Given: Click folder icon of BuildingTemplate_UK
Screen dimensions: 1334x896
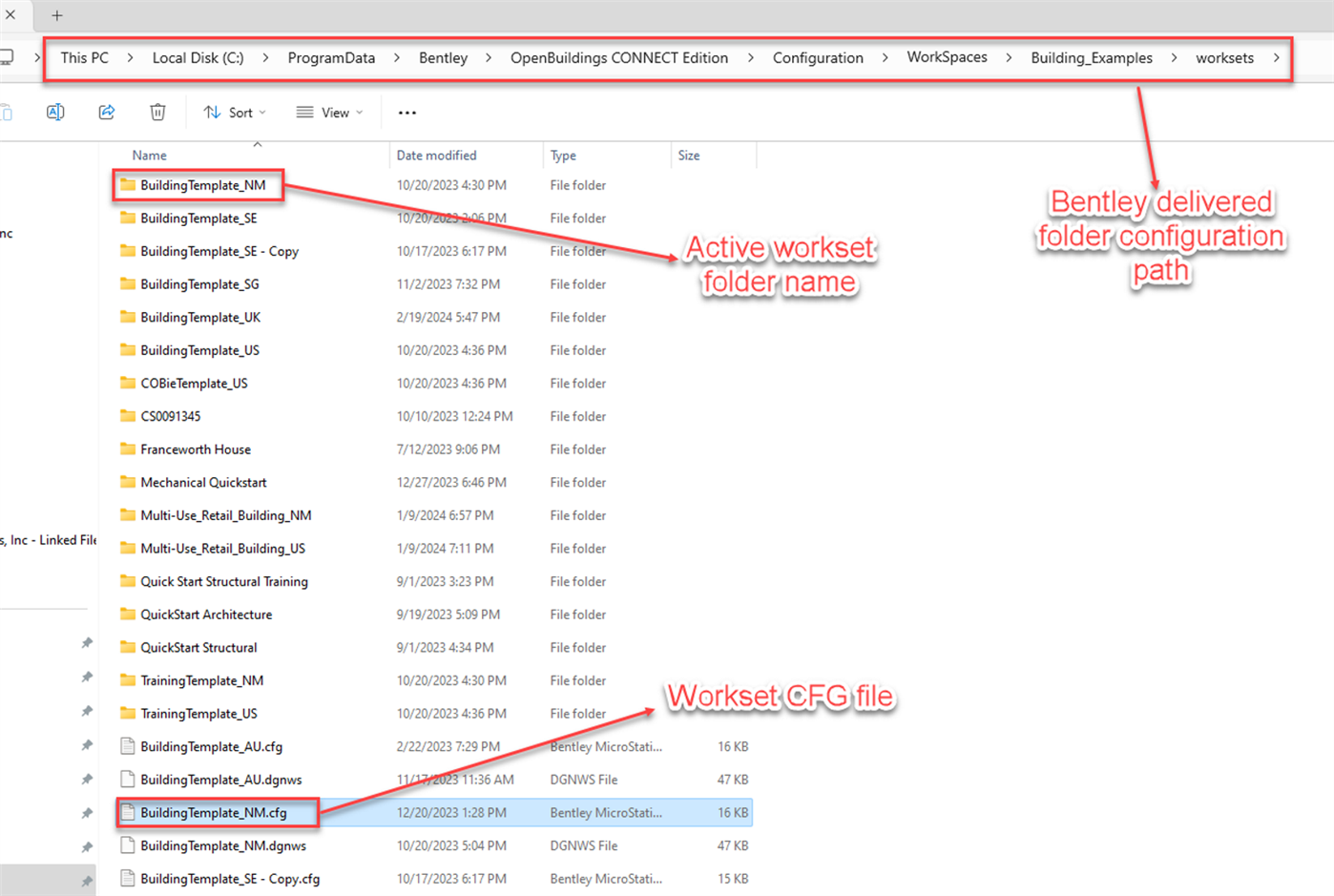Looking at the screenshot, I should [x=128, y=317].
